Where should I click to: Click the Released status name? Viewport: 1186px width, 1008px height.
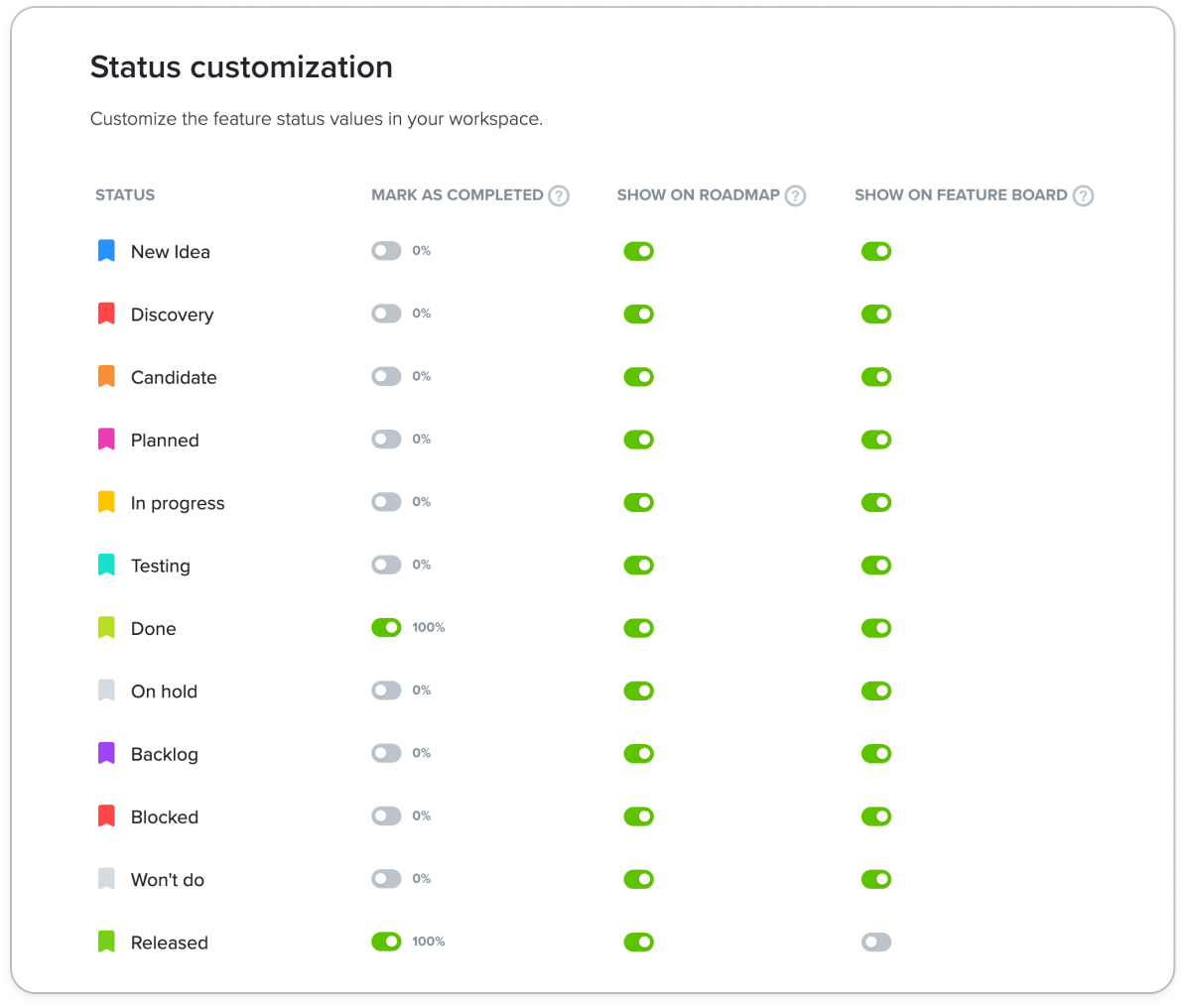click(170, 943)
